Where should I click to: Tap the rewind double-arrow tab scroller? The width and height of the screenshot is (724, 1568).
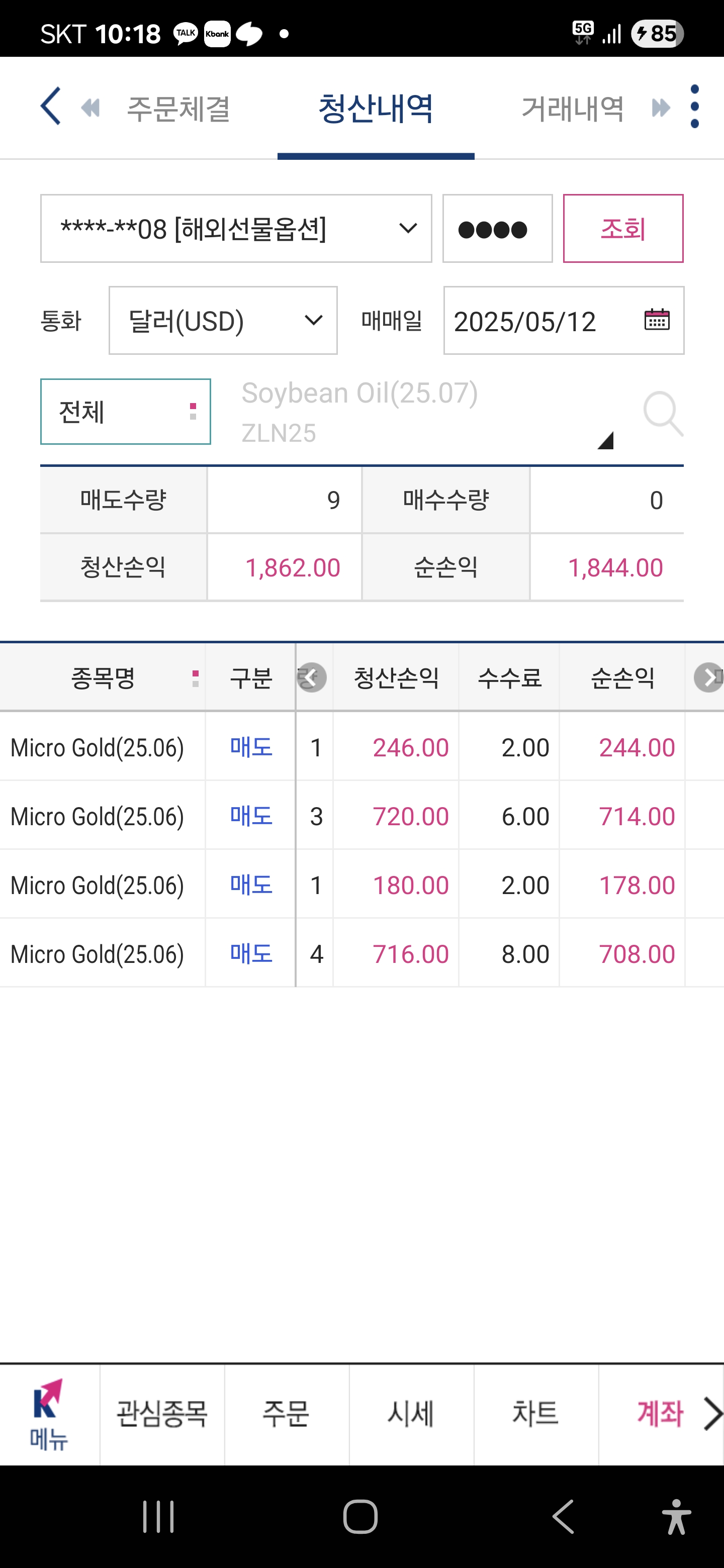90,109
